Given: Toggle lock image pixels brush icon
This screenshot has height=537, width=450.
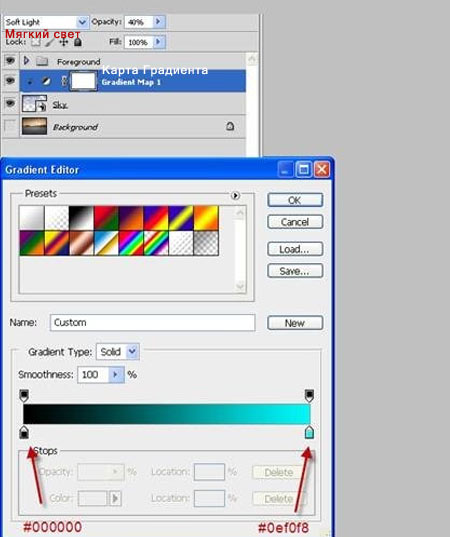Looking at the screenshot, I should coord(50,42).
